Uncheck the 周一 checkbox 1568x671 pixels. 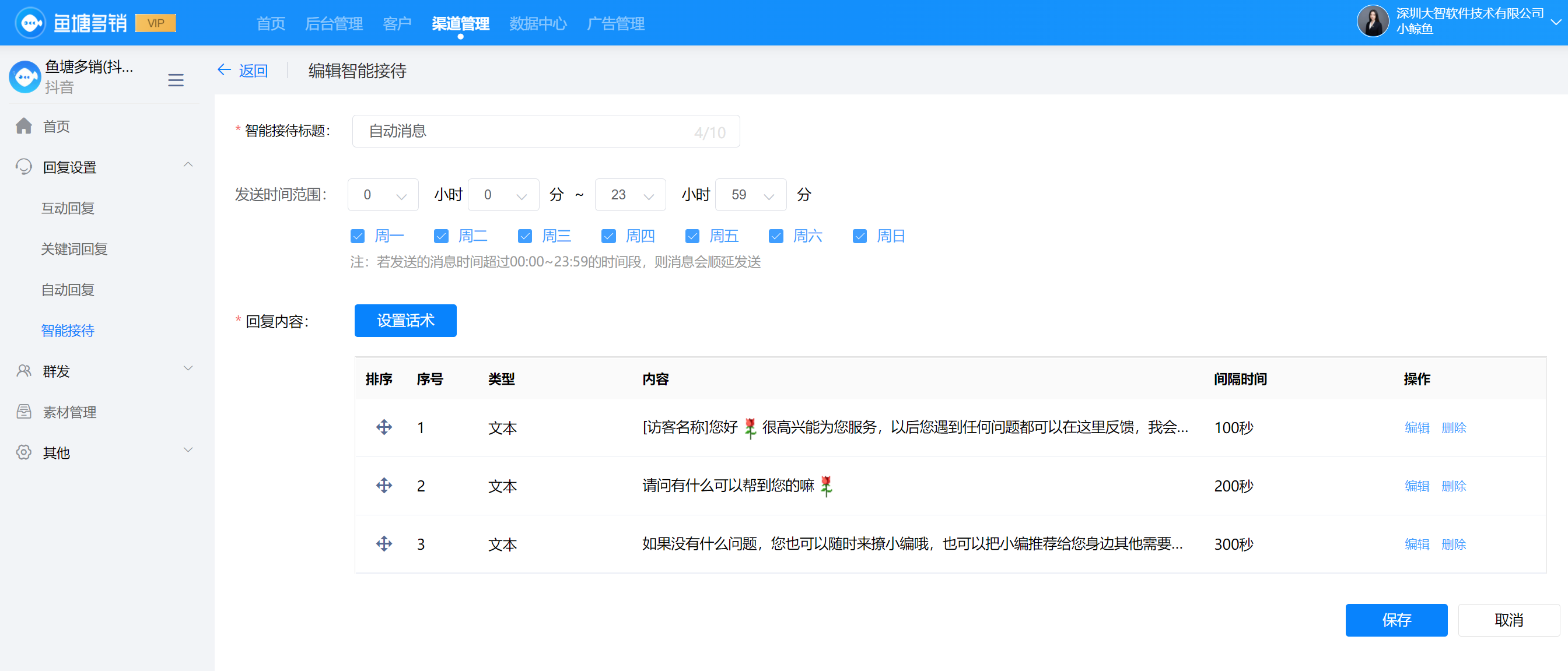click(358, 236)
